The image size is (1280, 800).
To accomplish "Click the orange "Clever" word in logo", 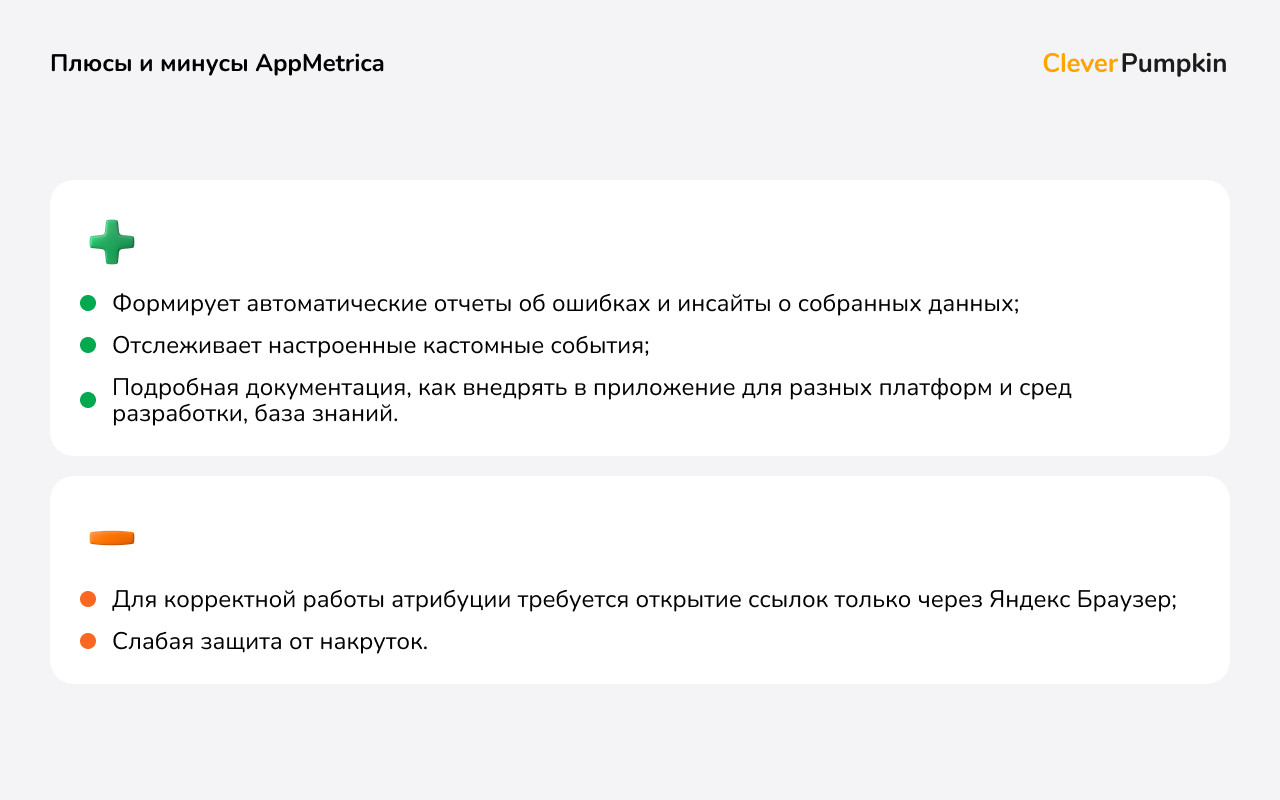I will point(1079,64).
